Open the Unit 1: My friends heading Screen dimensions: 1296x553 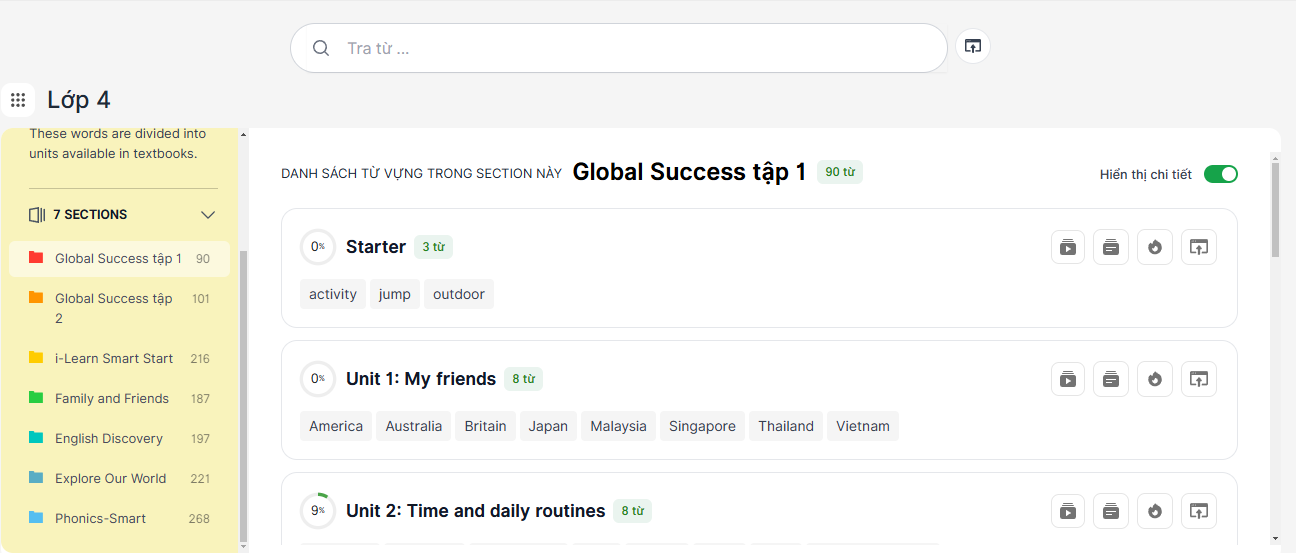[421, 379]
